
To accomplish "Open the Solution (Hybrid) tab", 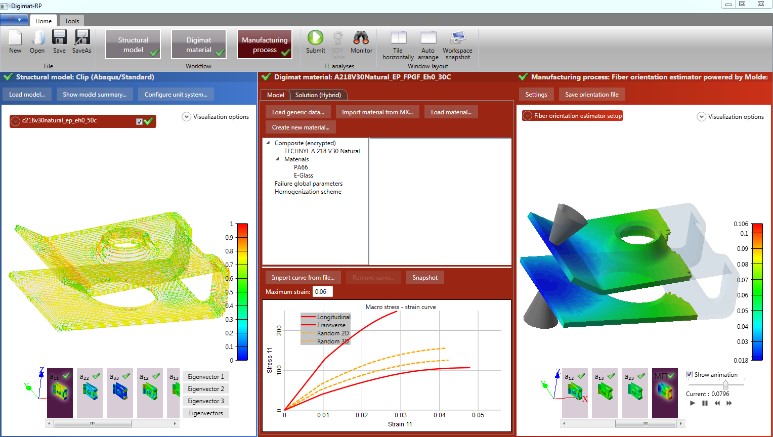I will point(315,94).
